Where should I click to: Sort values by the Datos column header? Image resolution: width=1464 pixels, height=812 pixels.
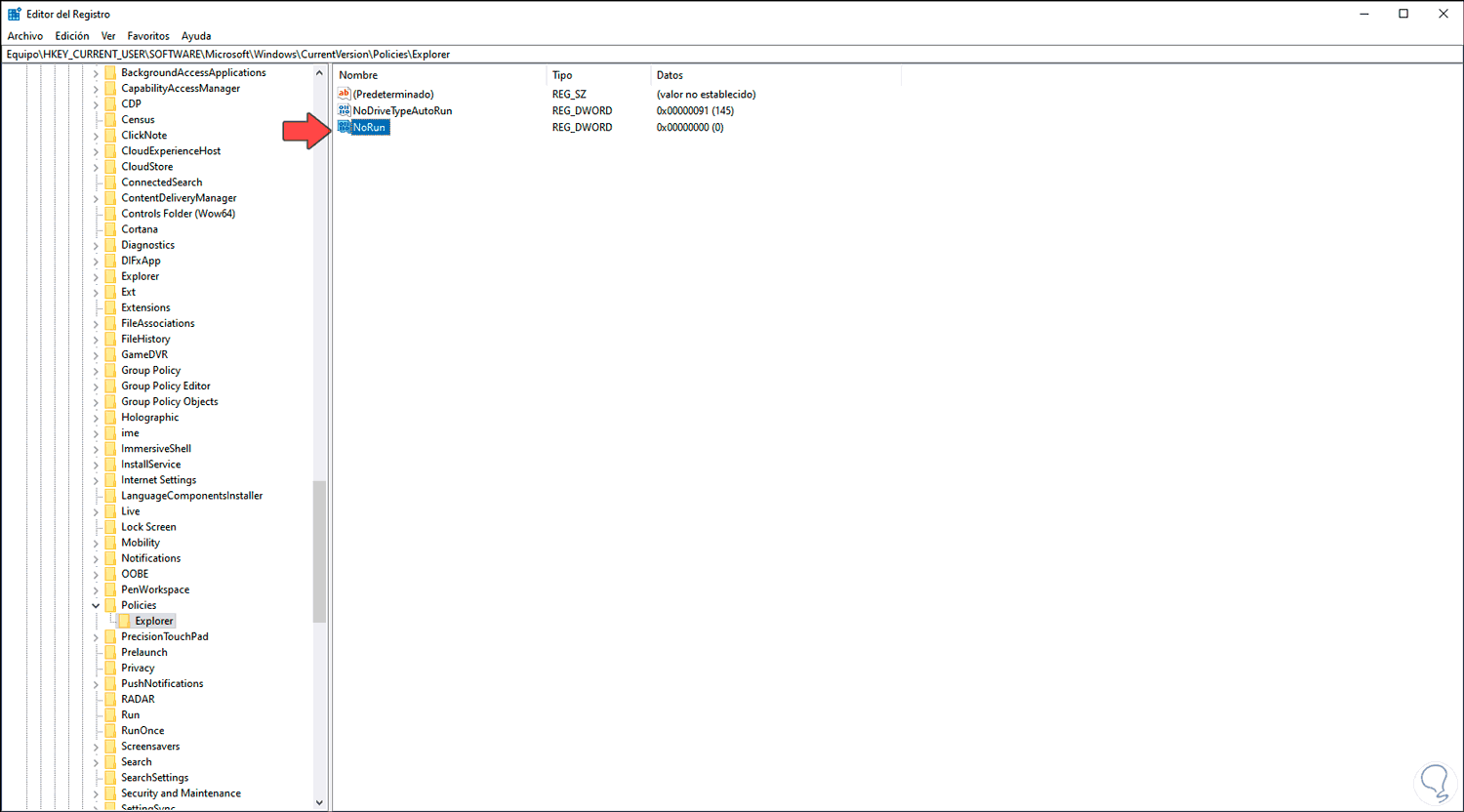776,75
